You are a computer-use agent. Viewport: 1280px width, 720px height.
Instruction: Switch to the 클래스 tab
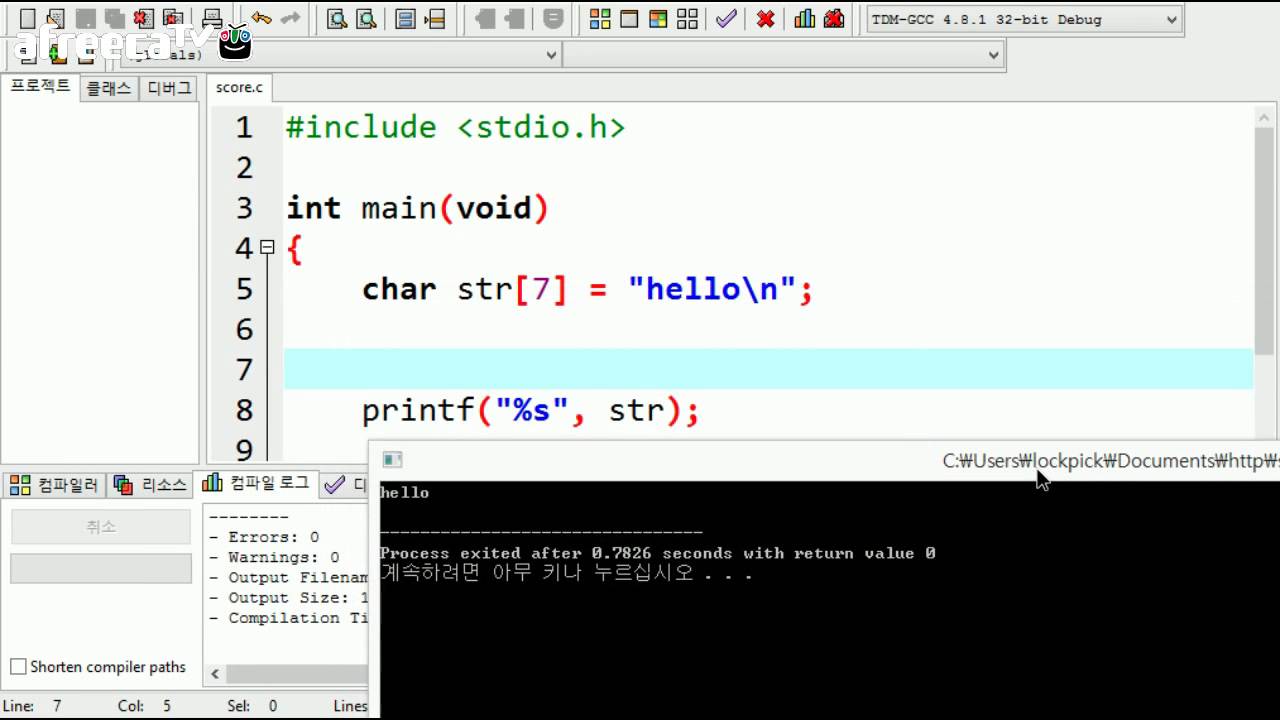(109, 88)
